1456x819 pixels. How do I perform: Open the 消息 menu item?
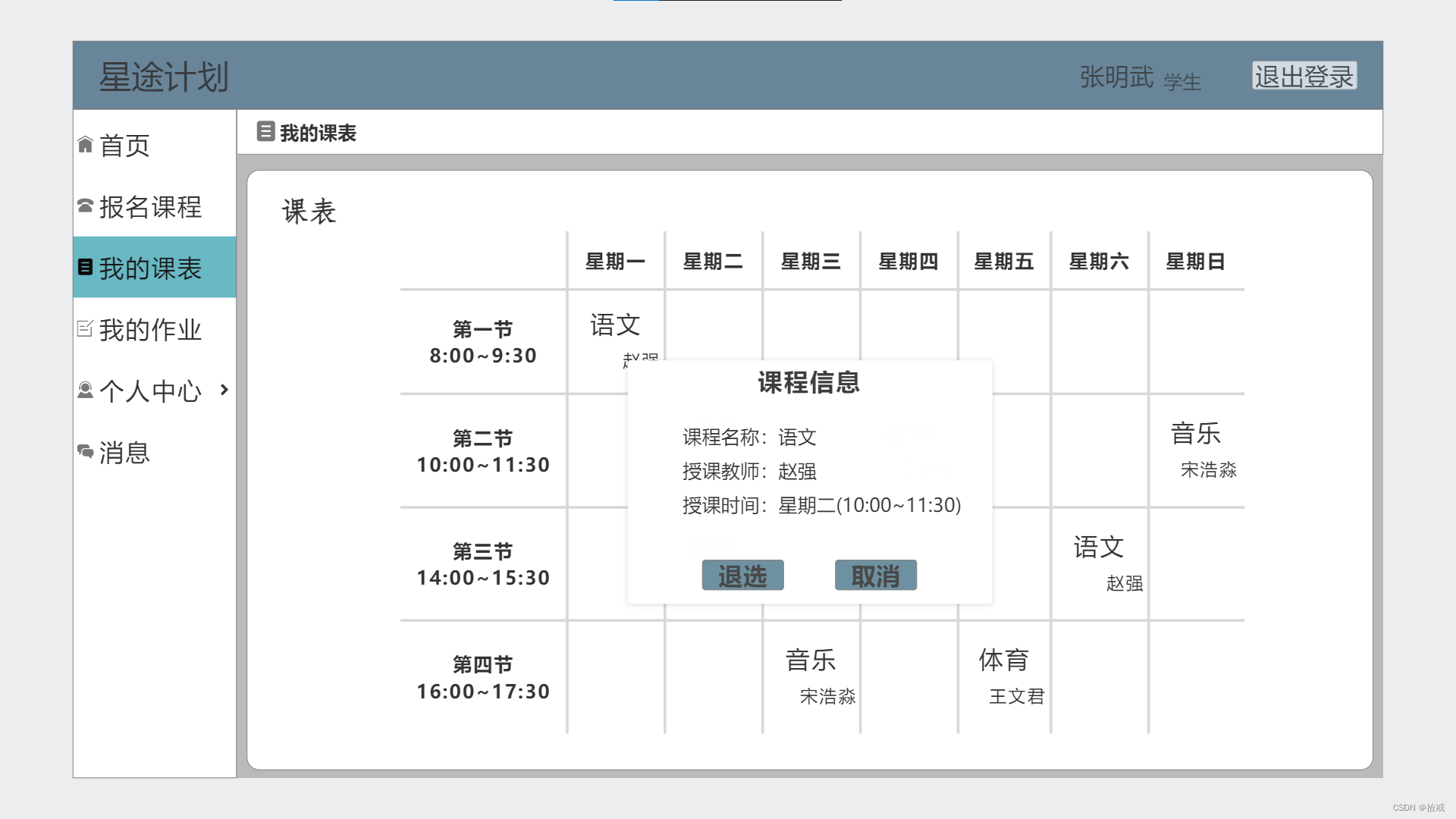(x=125, y=453)
